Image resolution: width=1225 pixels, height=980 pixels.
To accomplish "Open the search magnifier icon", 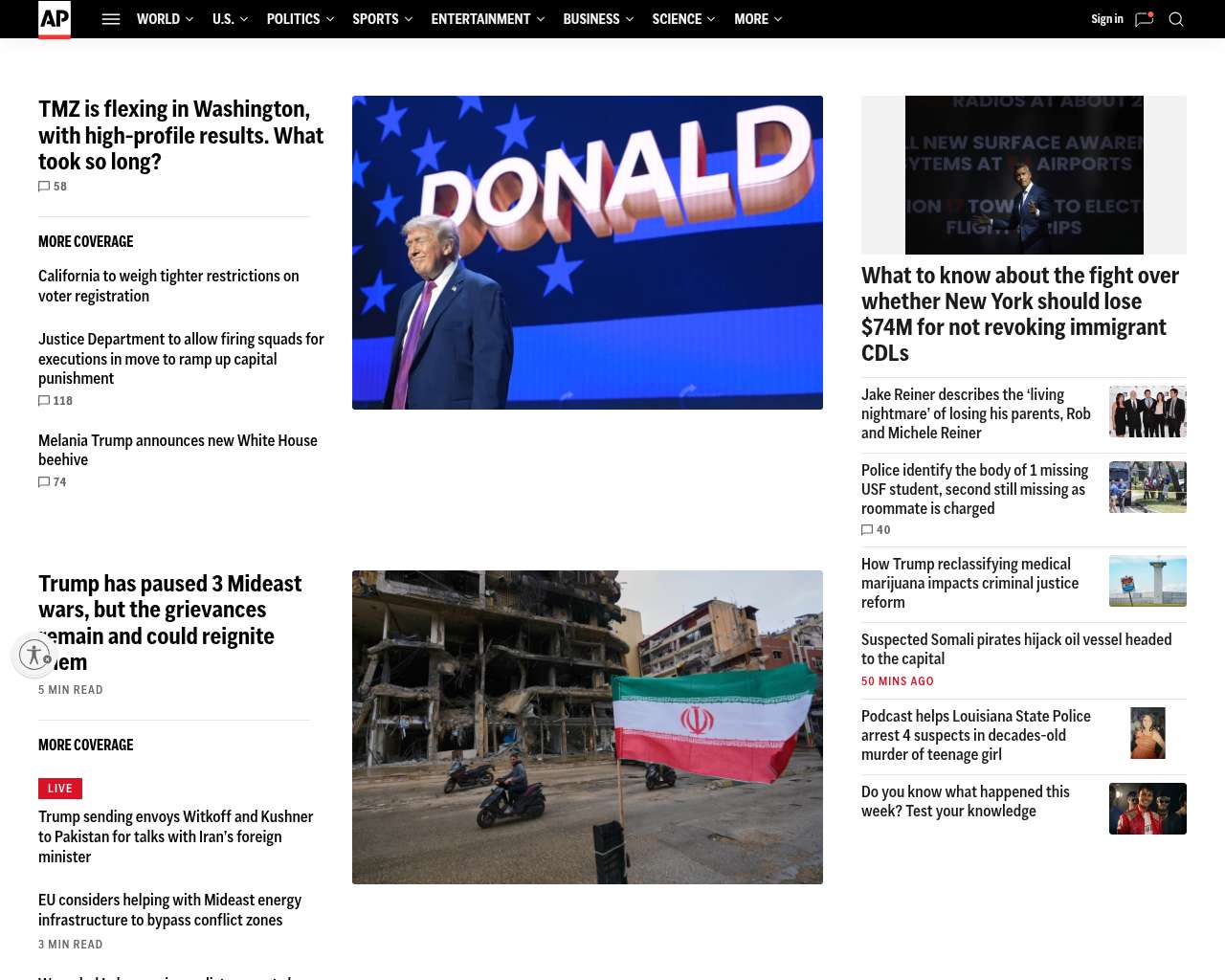I will pos(1176,19).
